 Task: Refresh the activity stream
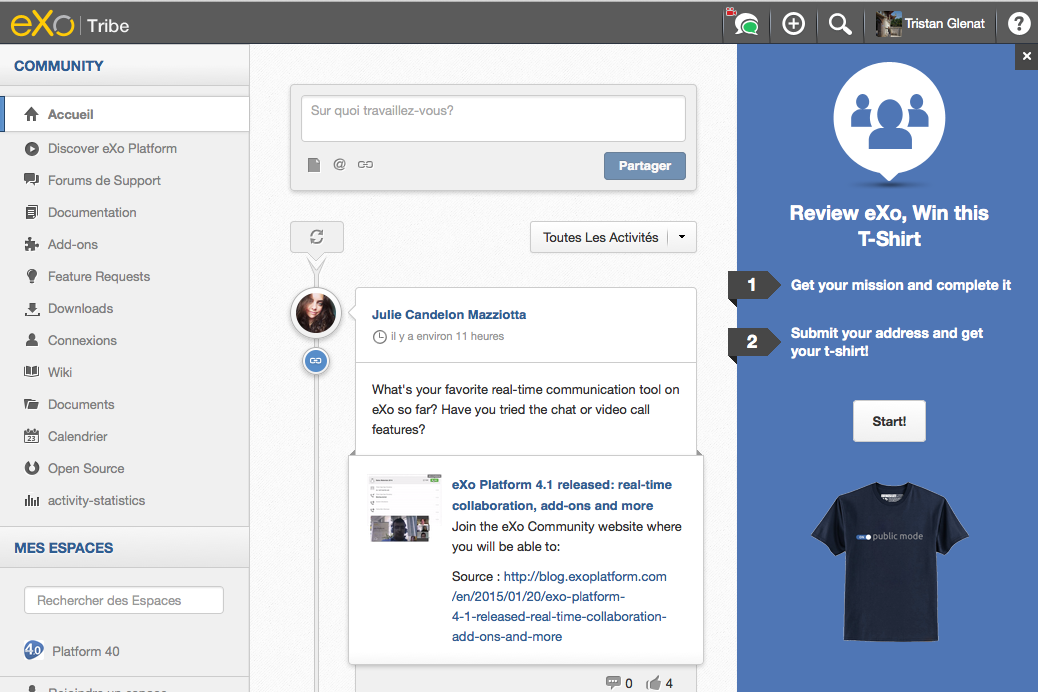316,236
